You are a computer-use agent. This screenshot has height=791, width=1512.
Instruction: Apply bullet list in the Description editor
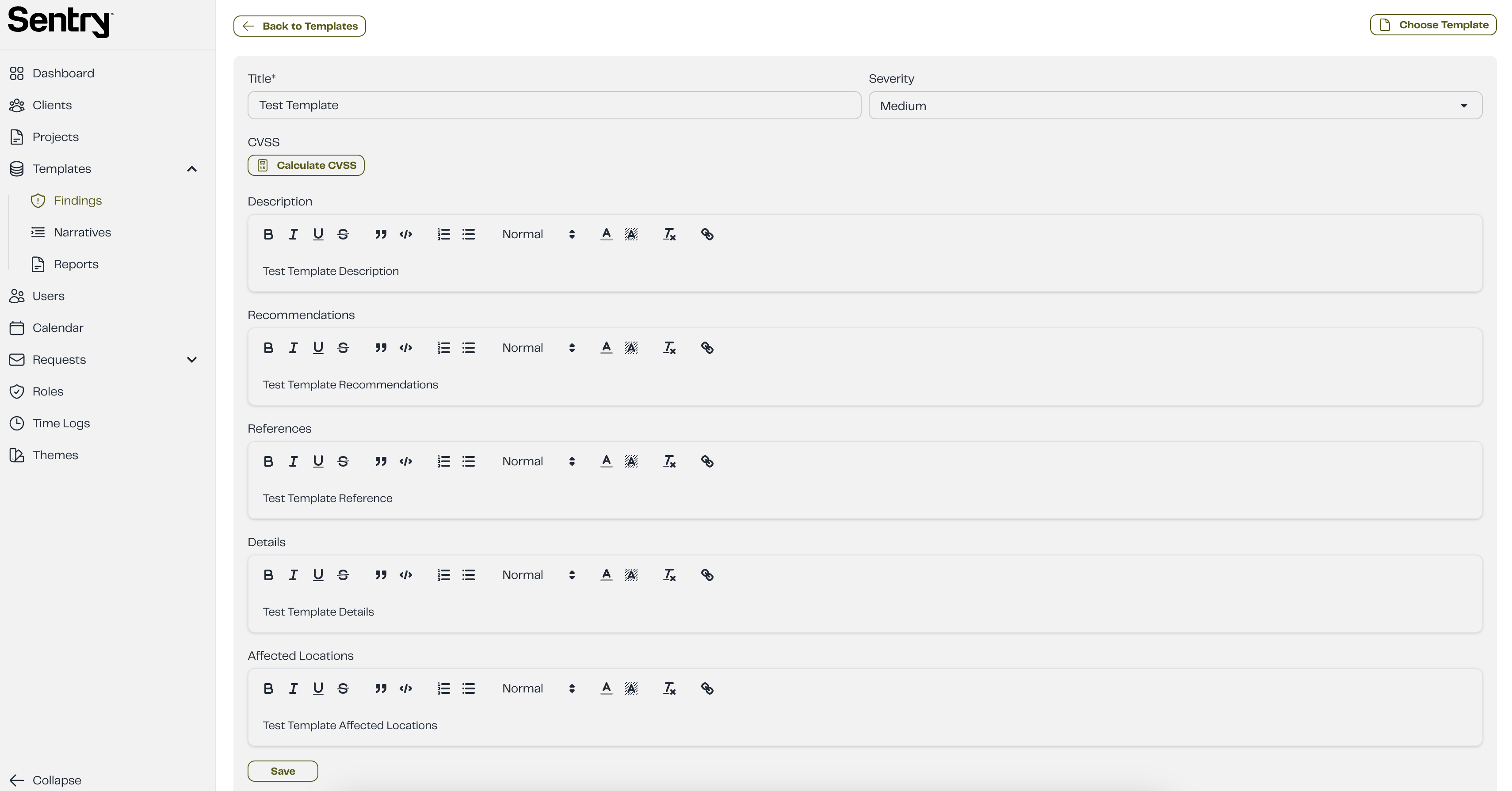pyautogui.click(x=468, y=234)
